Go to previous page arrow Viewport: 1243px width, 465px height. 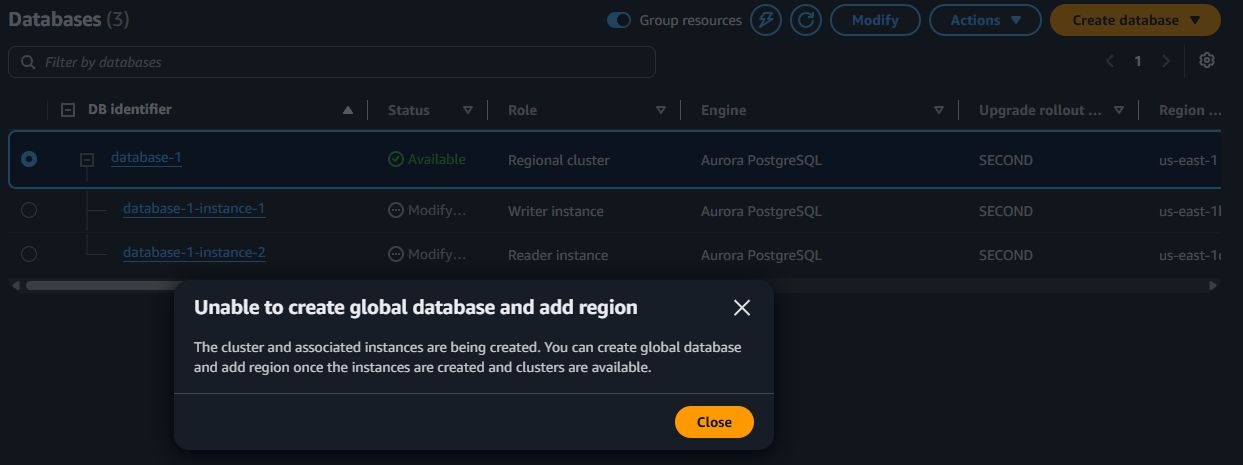click(1110, 61)
